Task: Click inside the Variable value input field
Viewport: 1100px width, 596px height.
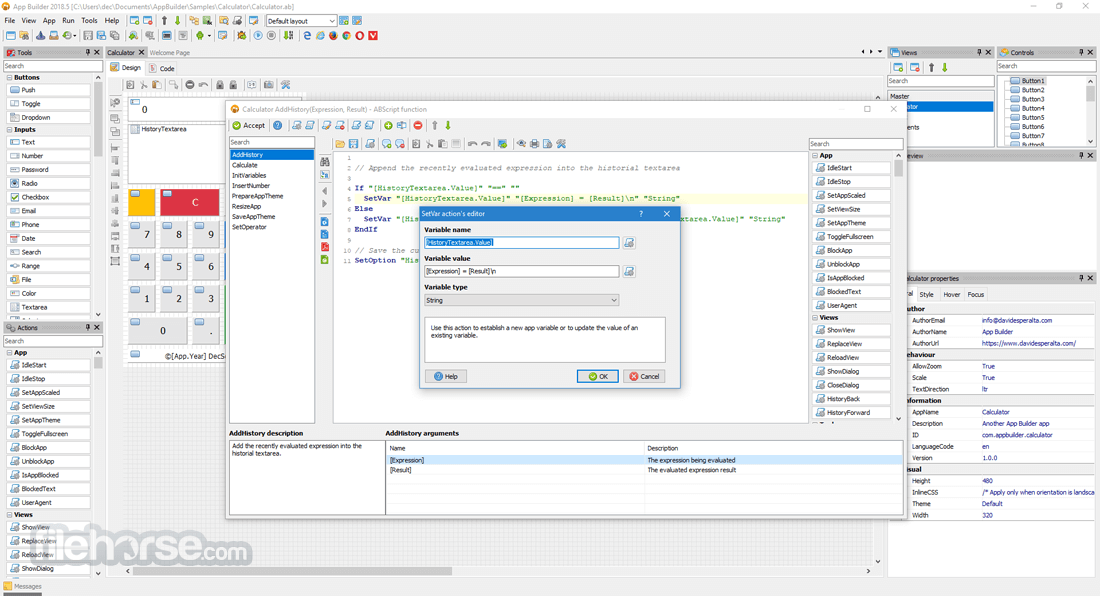Action: point(521,271)
